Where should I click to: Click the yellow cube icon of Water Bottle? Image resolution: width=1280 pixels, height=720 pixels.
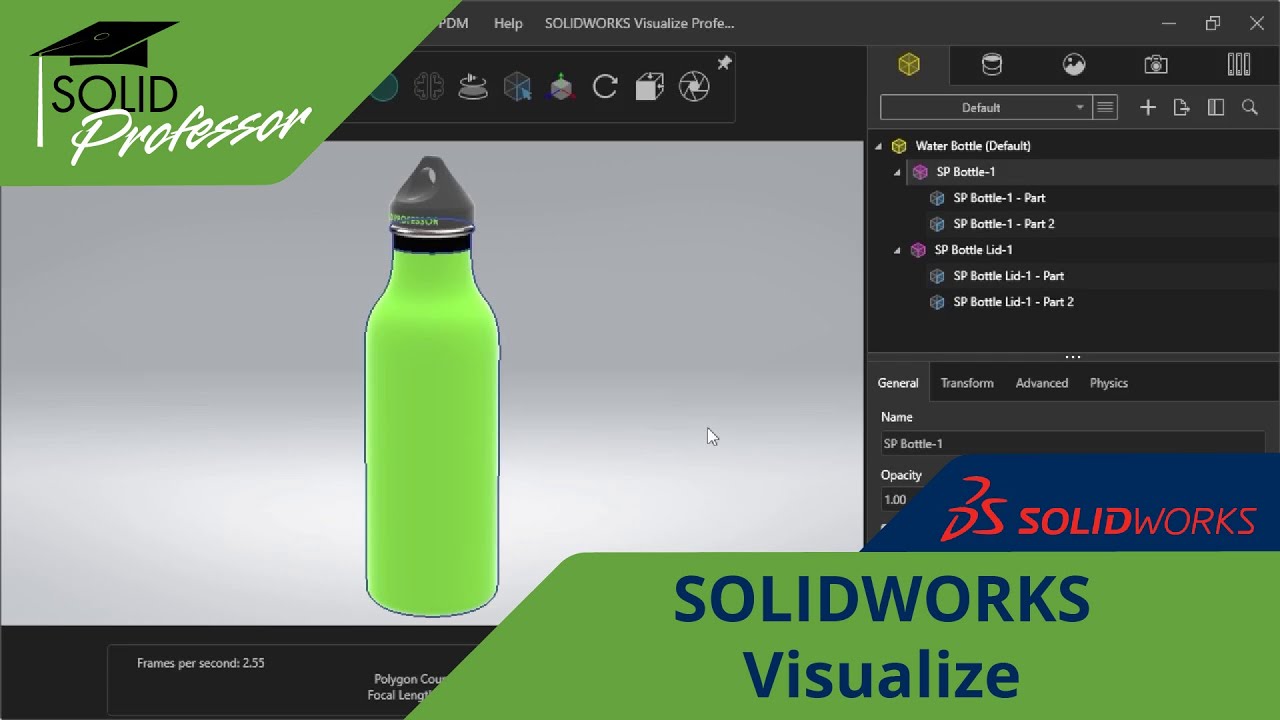tap(899, 146)
